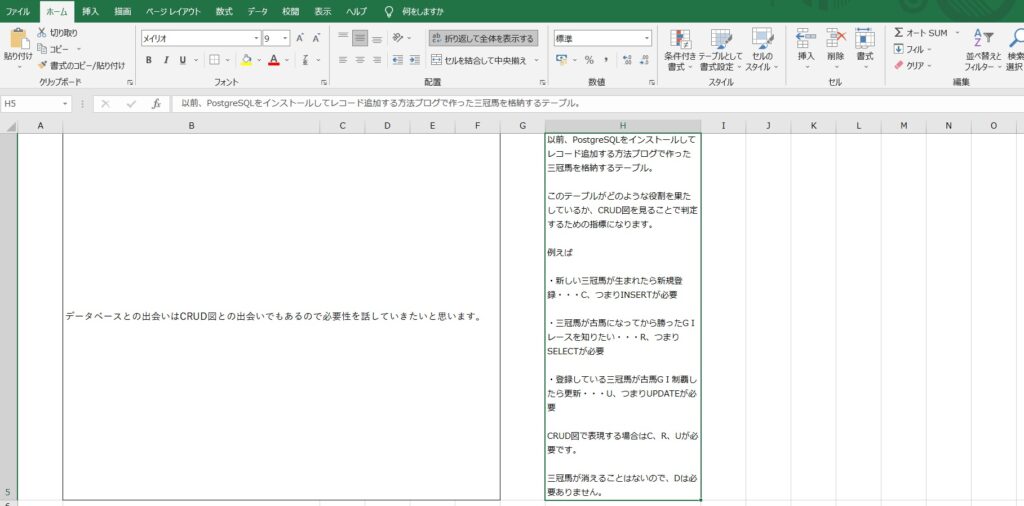This screenshot has height=506, width=1024.
Task: Toggle Underline formatting
Action: [182, 60]
